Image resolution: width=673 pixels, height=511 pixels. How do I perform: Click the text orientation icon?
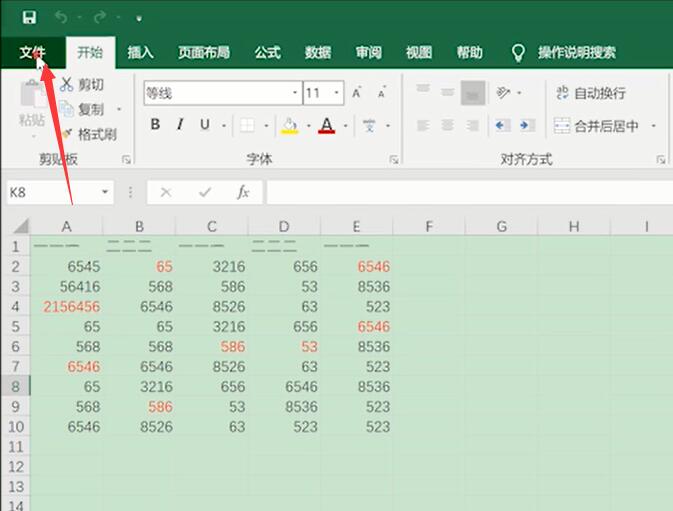click(503, 92)
